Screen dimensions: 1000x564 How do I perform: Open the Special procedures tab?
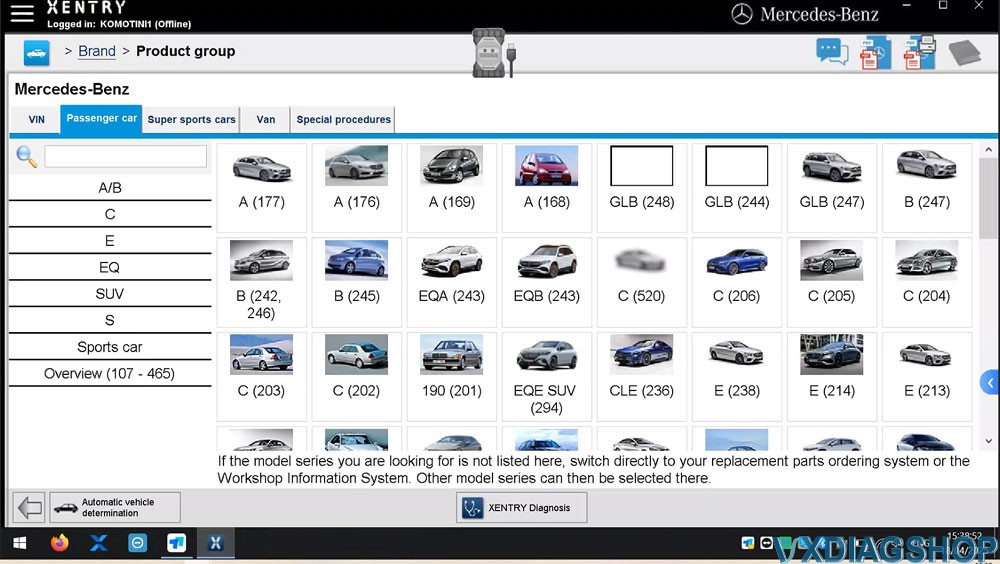point(343,119)
